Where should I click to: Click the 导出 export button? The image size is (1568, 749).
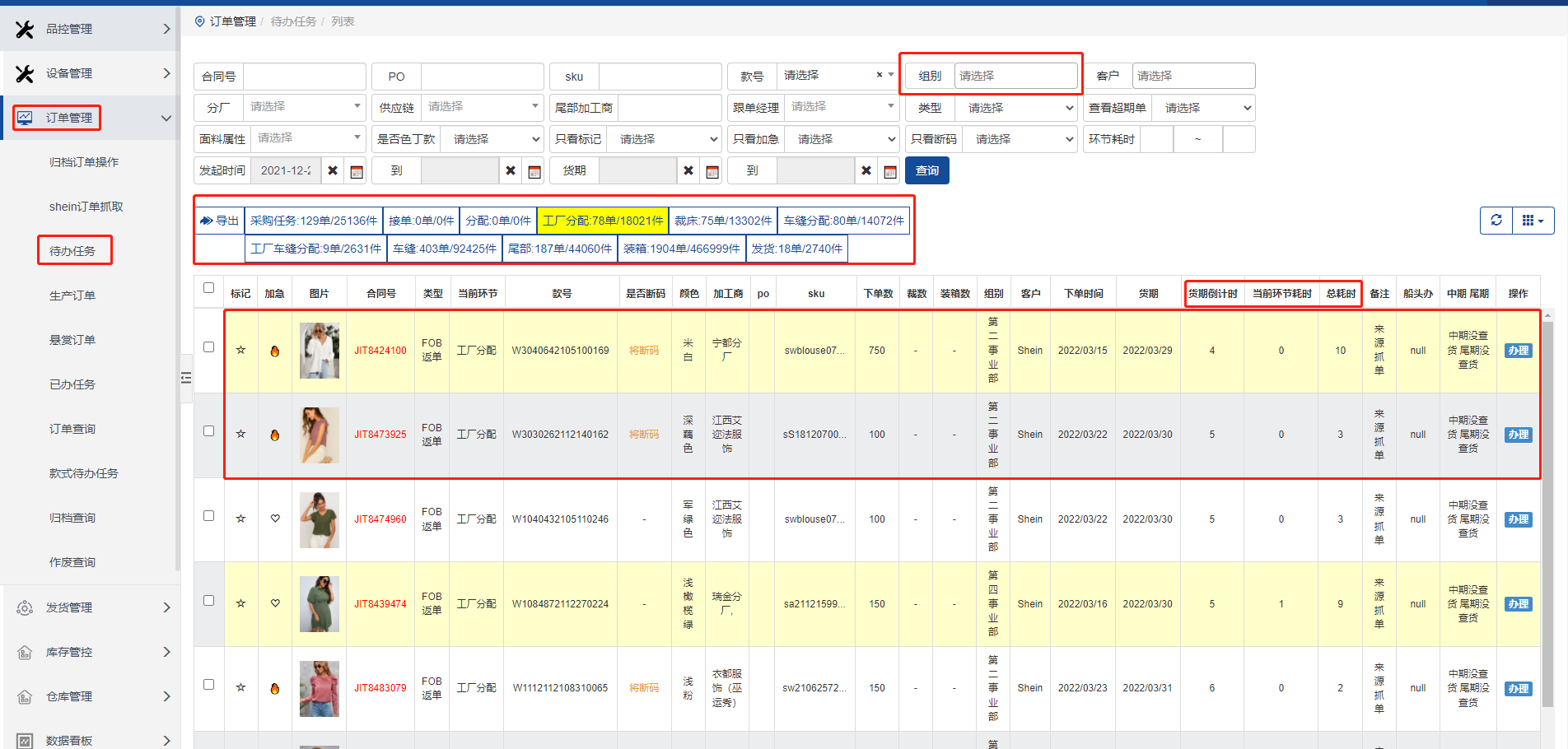click(x=220, y=221)
